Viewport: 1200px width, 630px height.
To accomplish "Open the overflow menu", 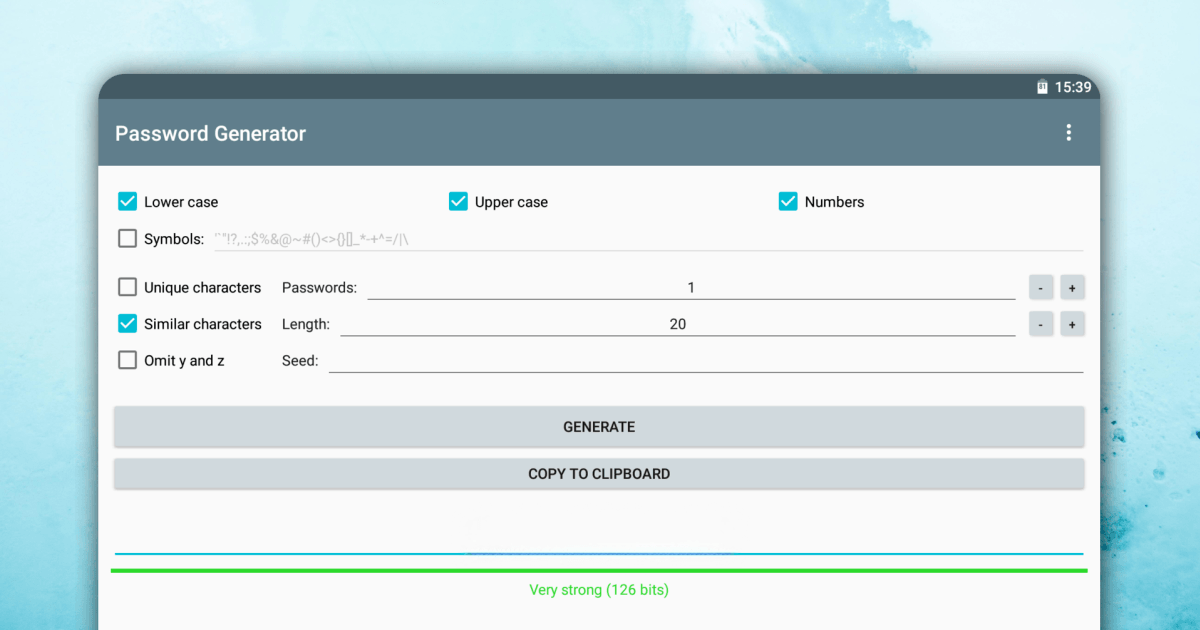I will point(1068,131).
